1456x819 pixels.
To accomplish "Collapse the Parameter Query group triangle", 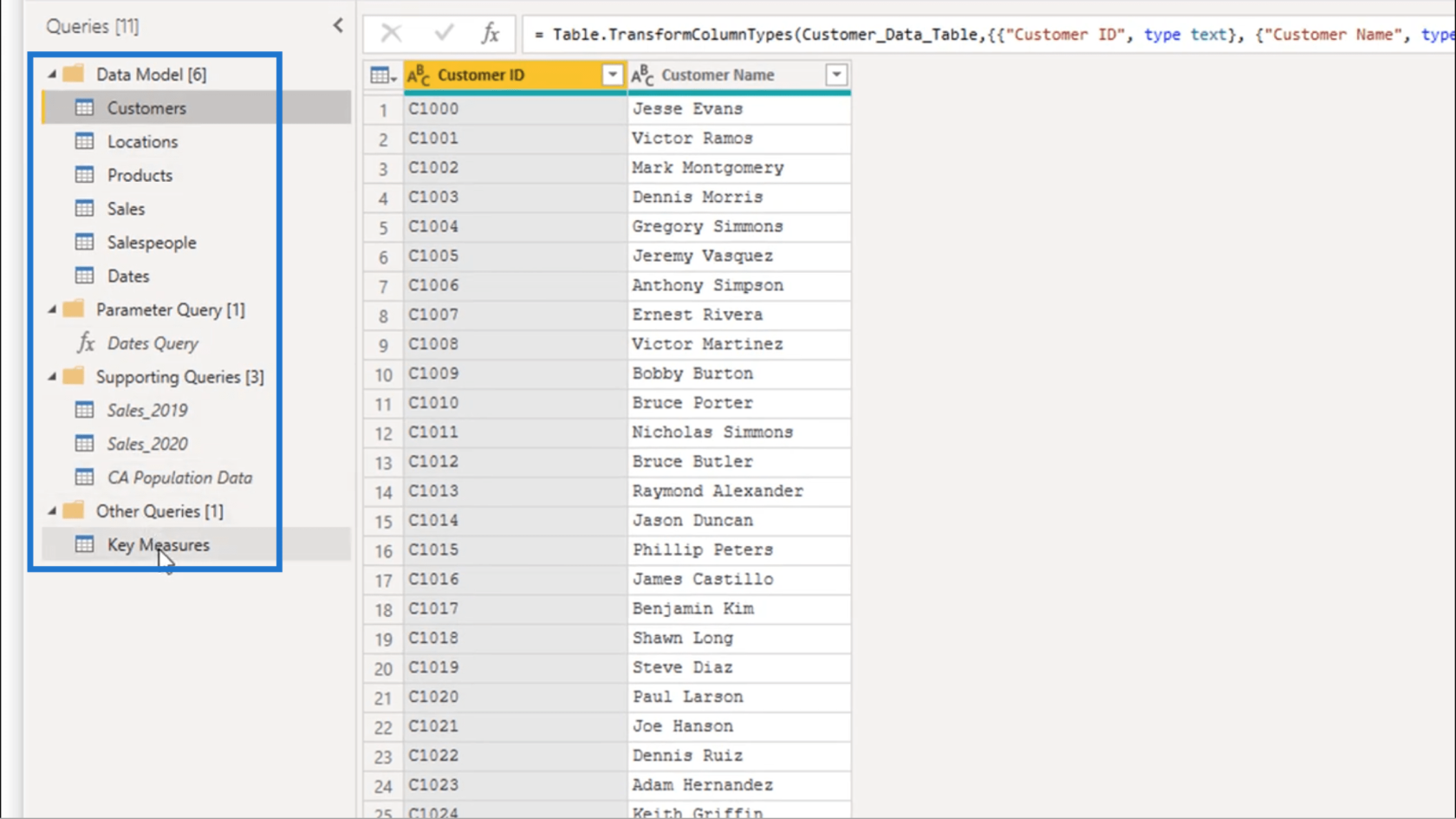I will [x=52, y=309].
